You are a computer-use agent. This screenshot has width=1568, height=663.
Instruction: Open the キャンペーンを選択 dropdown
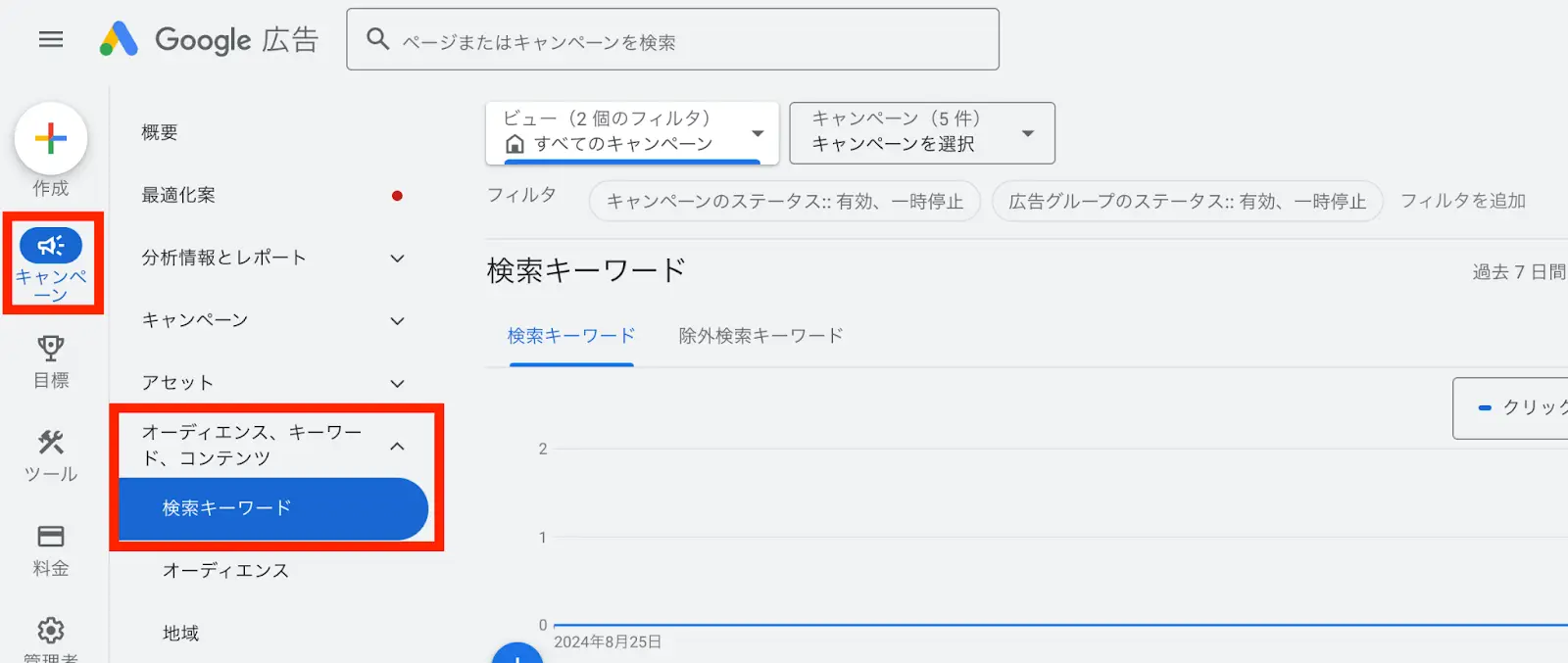[x=922, y=132]
